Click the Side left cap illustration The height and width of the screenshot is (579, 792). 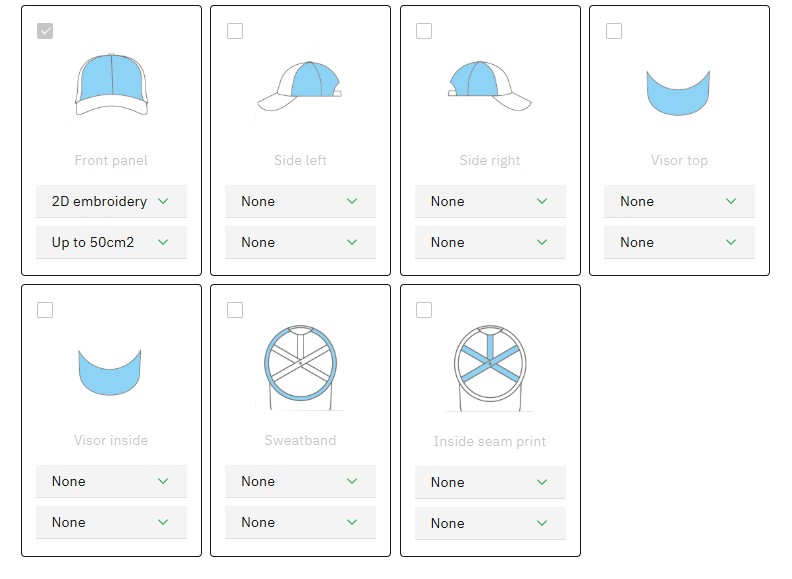300,84
